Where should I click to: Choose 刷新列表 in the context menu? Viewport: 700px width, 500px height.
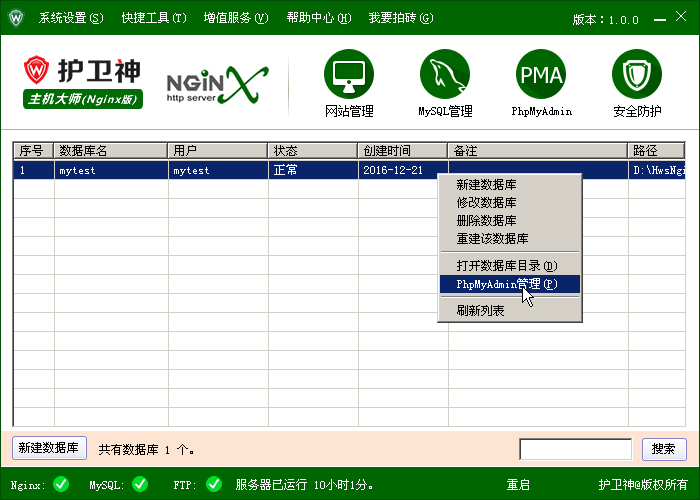[x=510, y=310]
